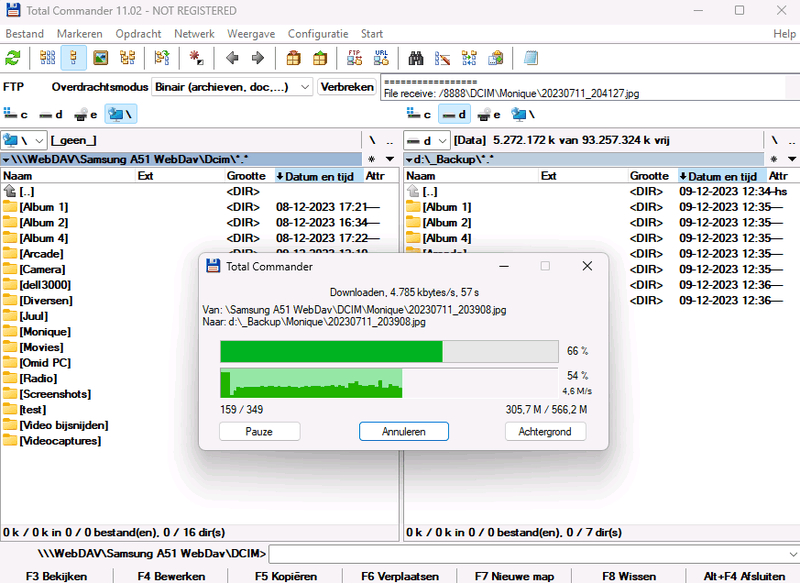Screen dimensions: 800x583
Task: Open the left panel drive dropdown
Action: pos(24,140)
